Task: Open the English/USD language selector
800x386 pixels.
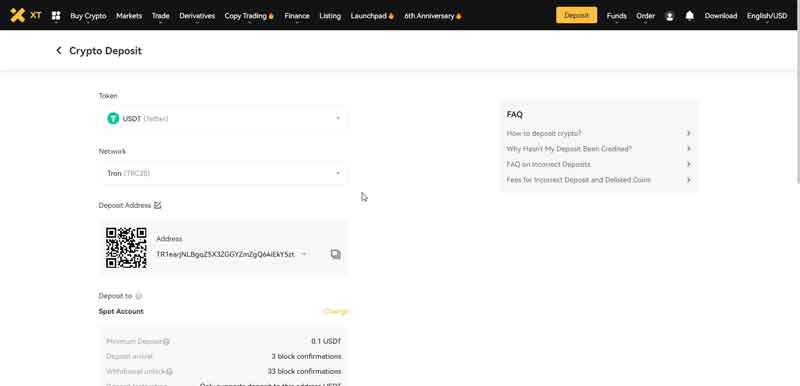Action: point(767,16)
